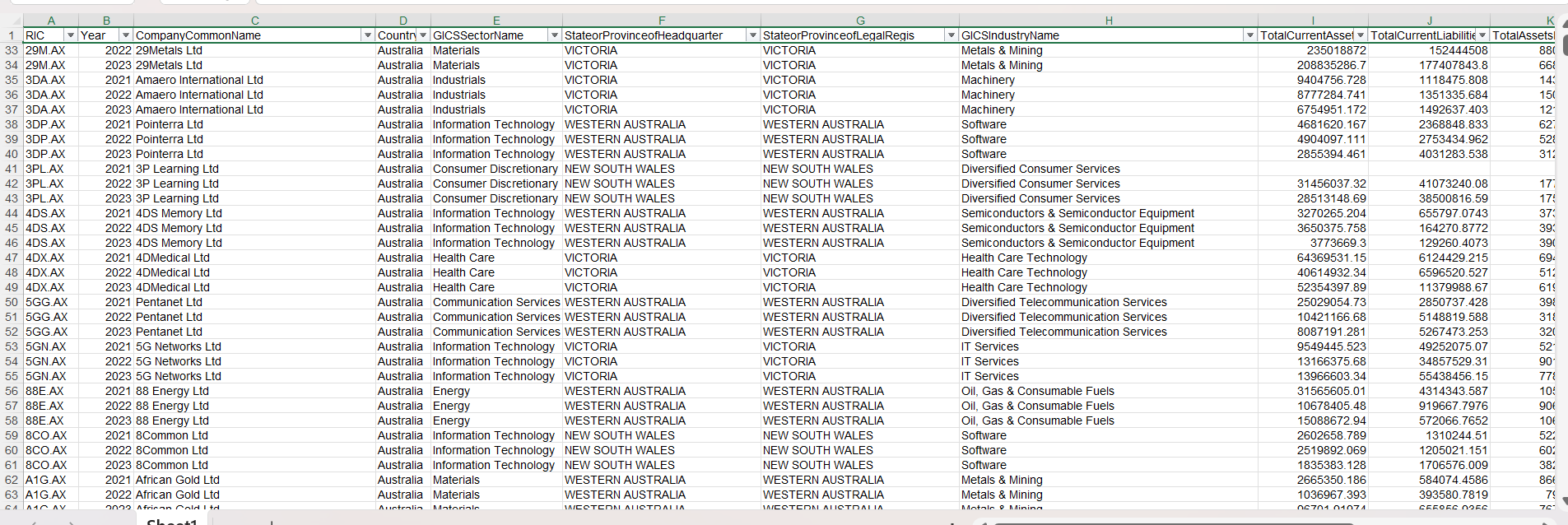
Task: Select column H header
Action: [x=1109, y=21]
